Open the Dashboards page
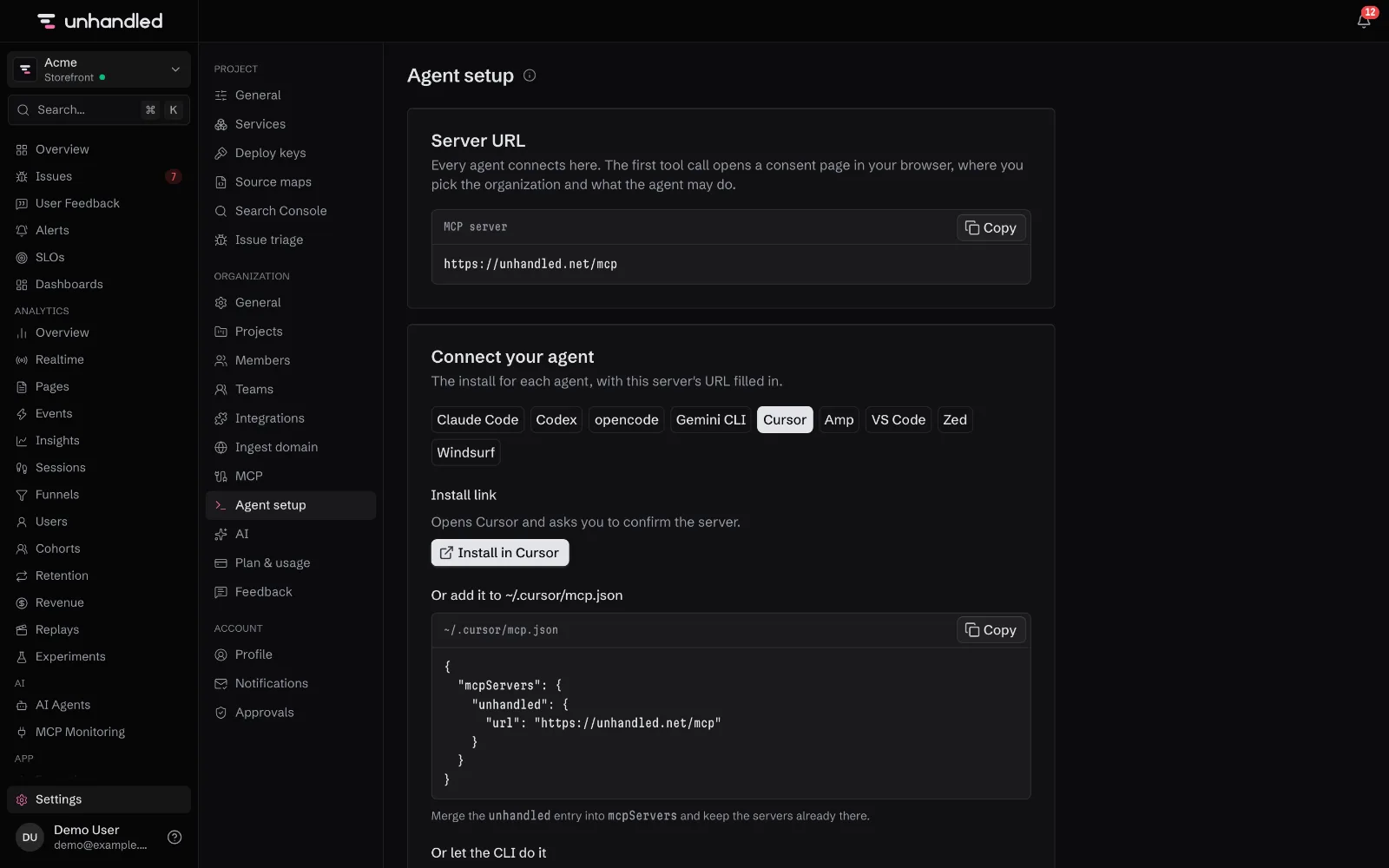This screenshot has width=1389, height=868. 99,285
